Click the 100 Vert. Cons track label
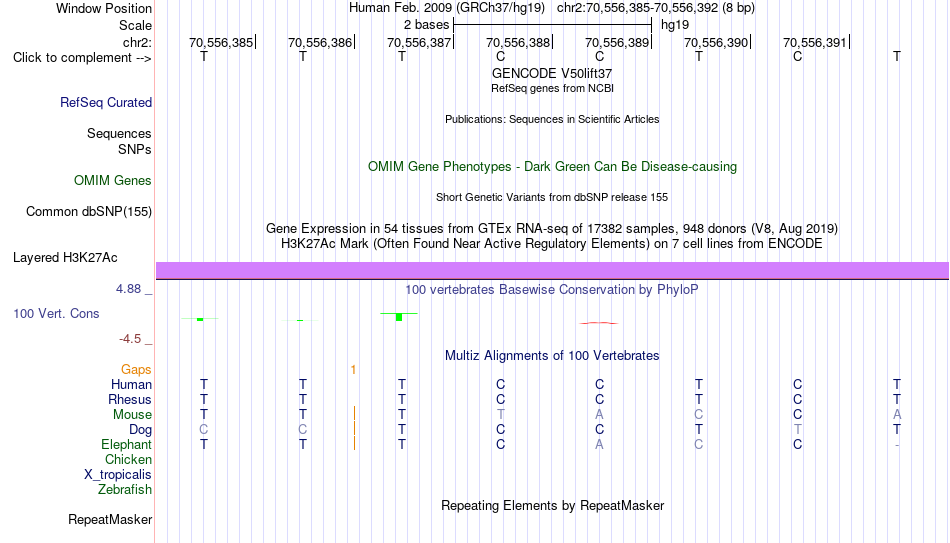Screen dimensions: 950x543 tap(56, 313)
